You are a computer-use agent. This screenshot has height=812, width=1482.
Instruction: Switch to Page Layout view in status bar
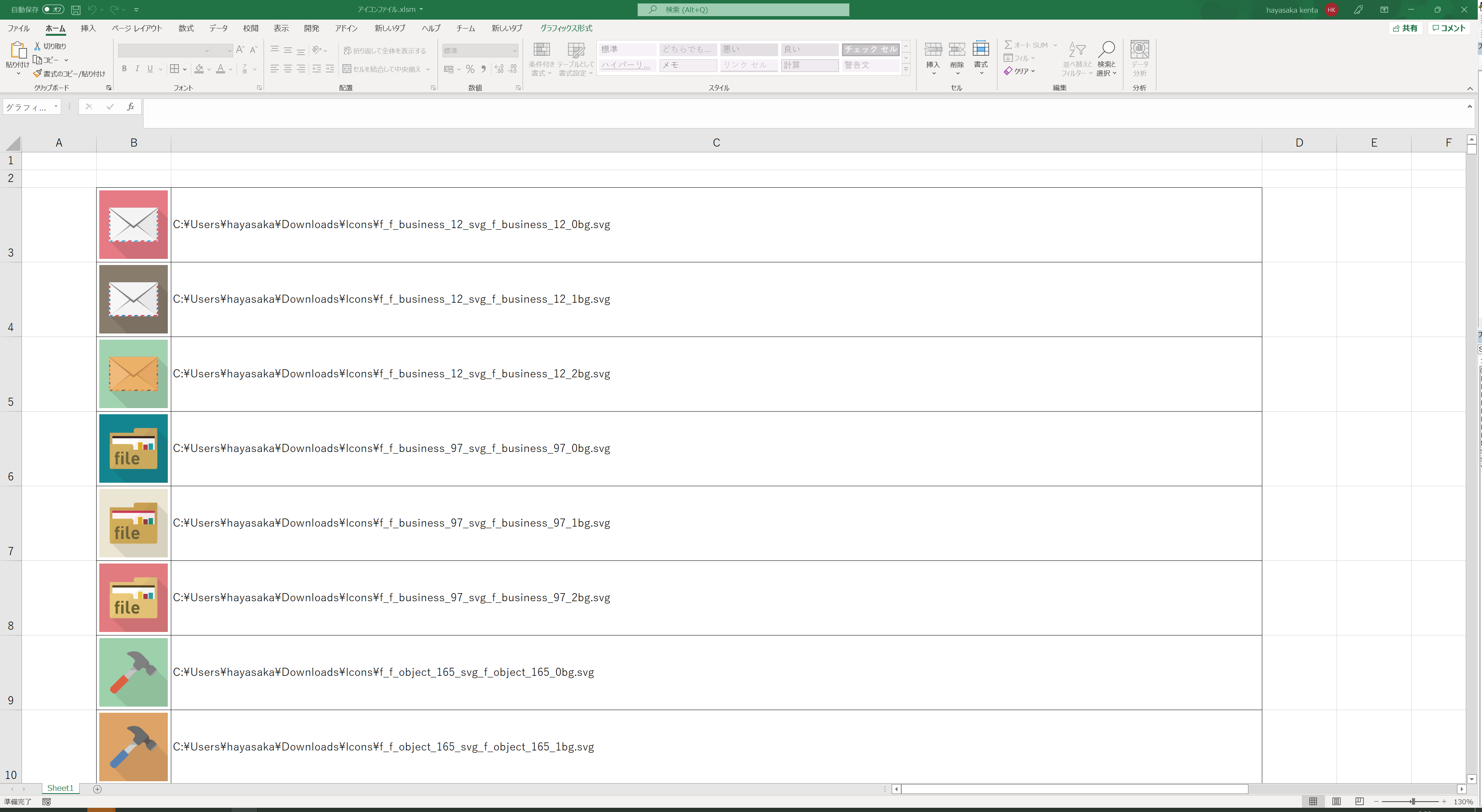point(1336,801)
